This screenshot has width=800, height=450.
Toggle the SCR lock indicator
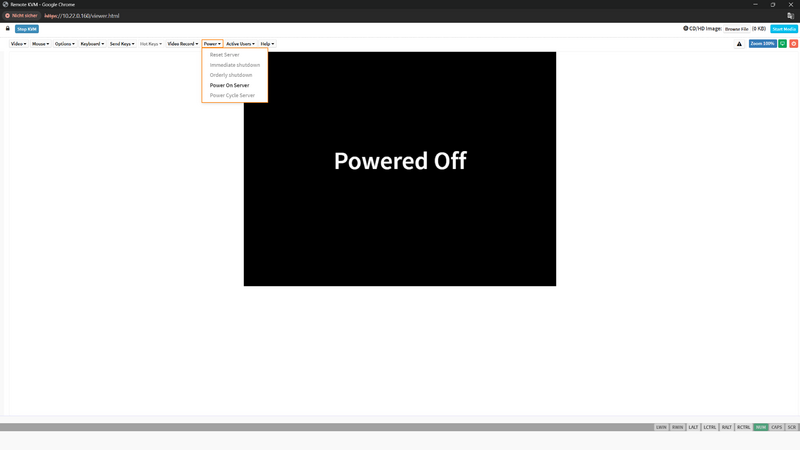[791, 427]
